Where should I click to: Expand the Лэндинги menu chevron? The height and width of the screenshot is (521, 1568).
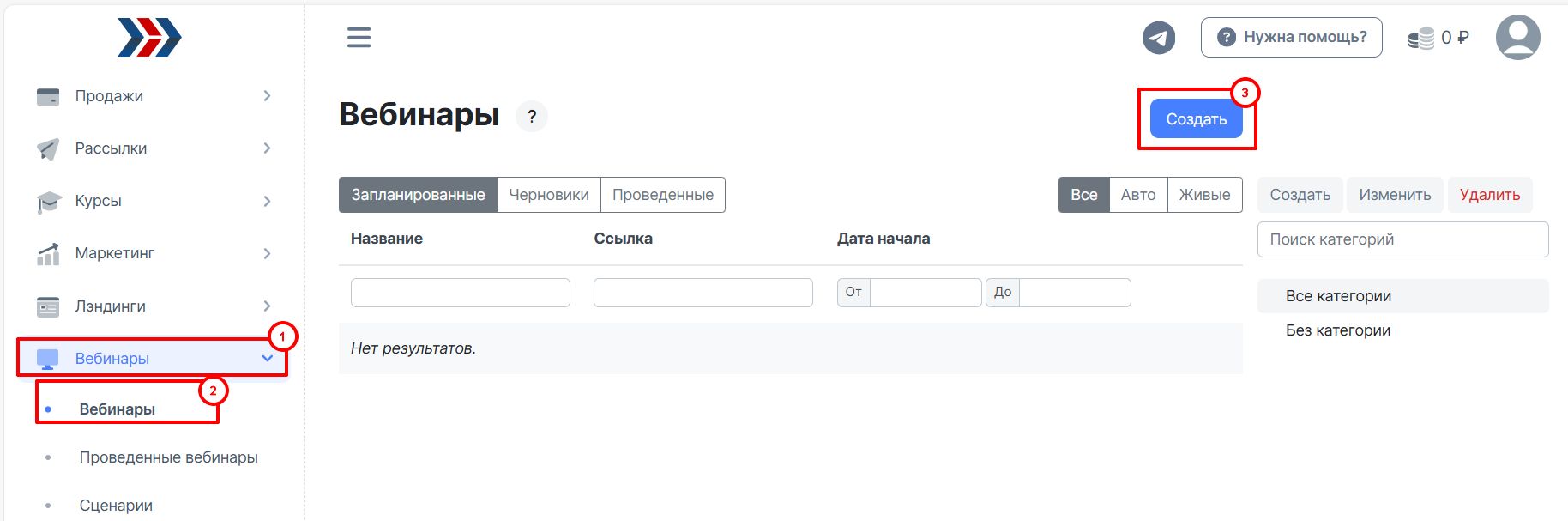coord(267,306)
